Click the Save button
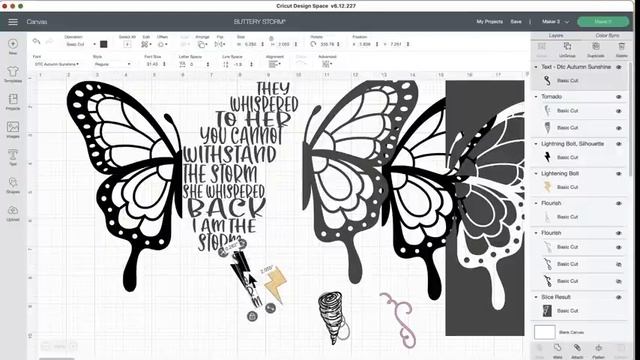640x360 pixels. pos(516,22)
